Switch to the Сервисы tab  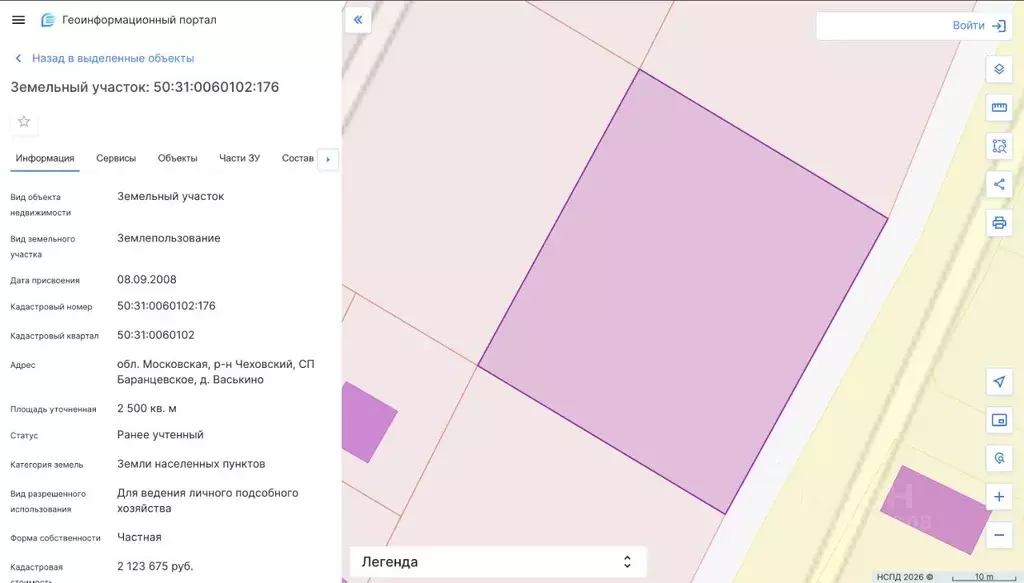pos(116,158)
